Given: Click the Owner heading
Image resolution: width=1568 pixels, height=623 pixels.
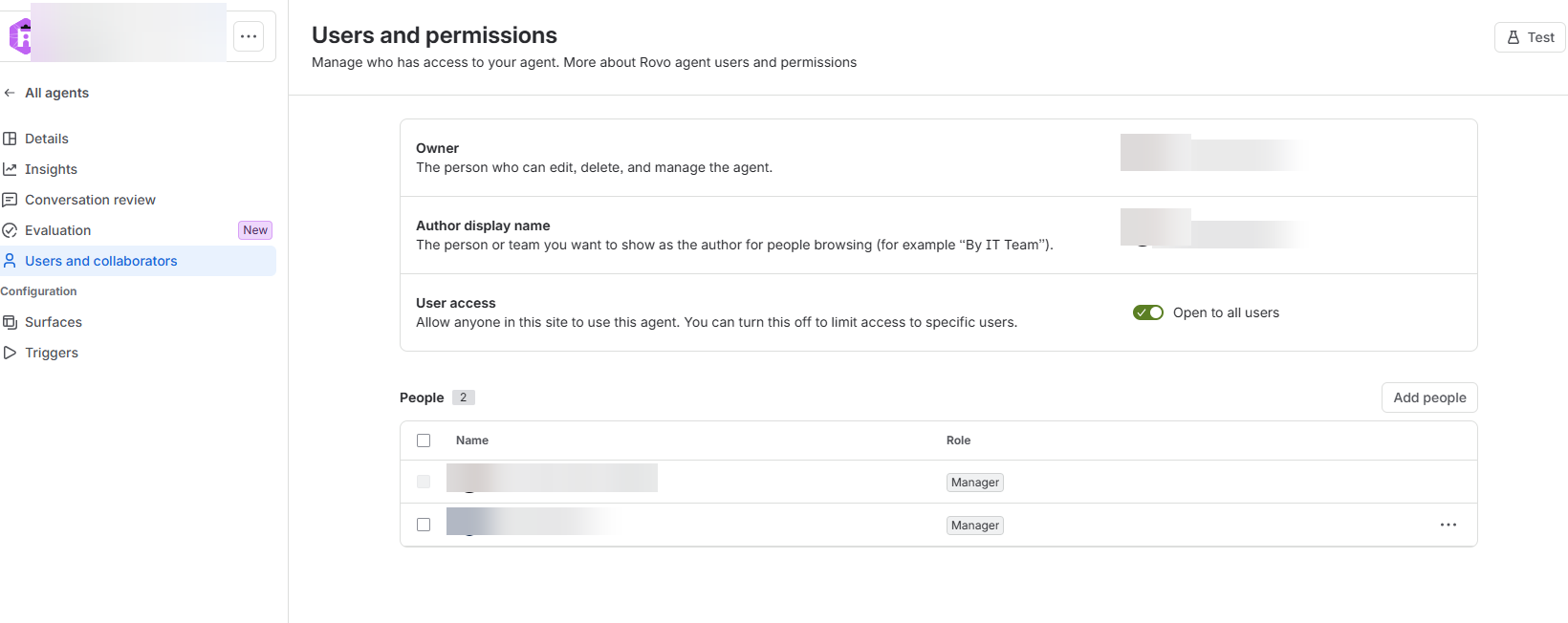Looking at the screenshot, I should pyautogui.click(x=437, y=148).
